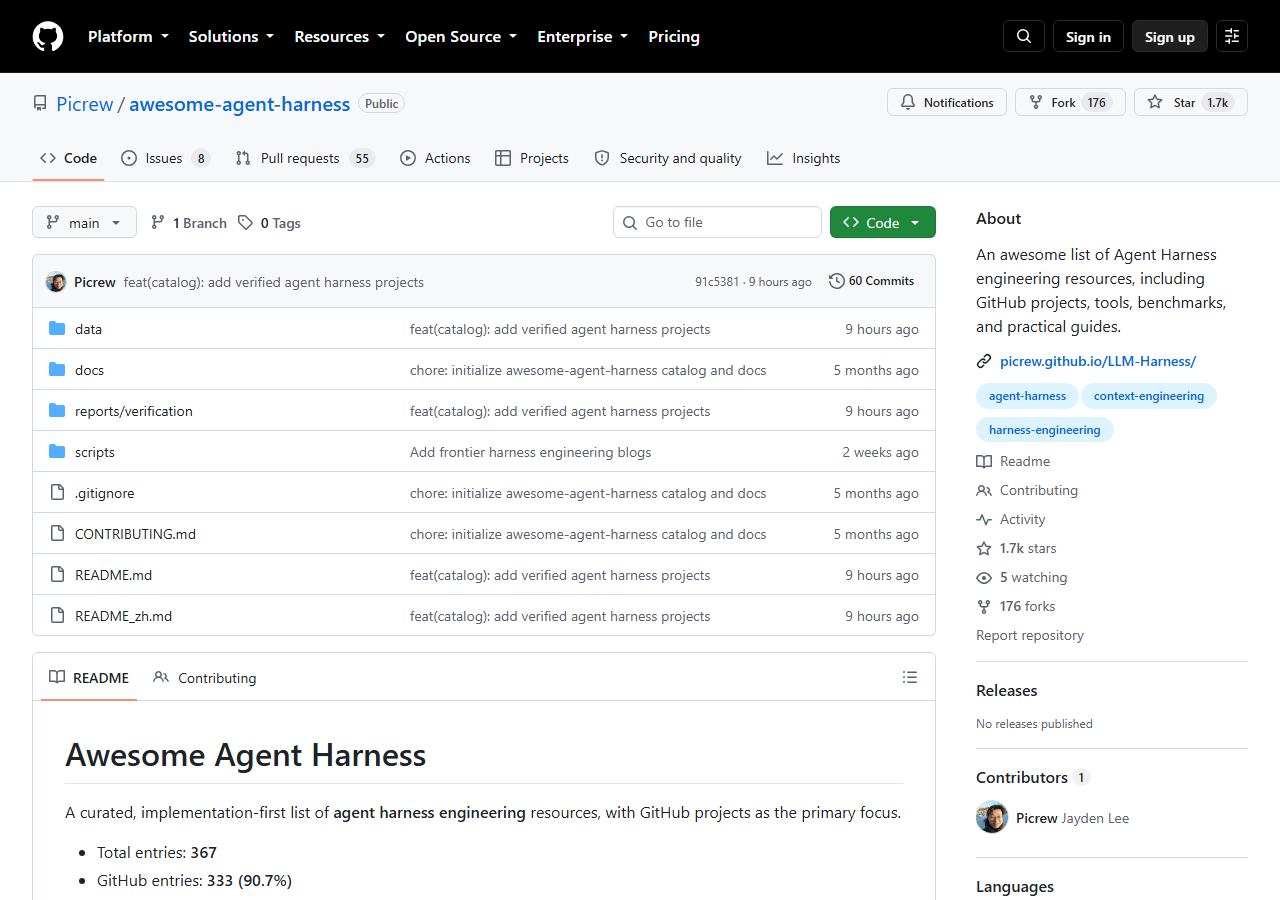Image resolution: width=1280 pixels, height=900 pixels.
Task: Open commit hash 91c5381
Action: (x=717, y=282)
